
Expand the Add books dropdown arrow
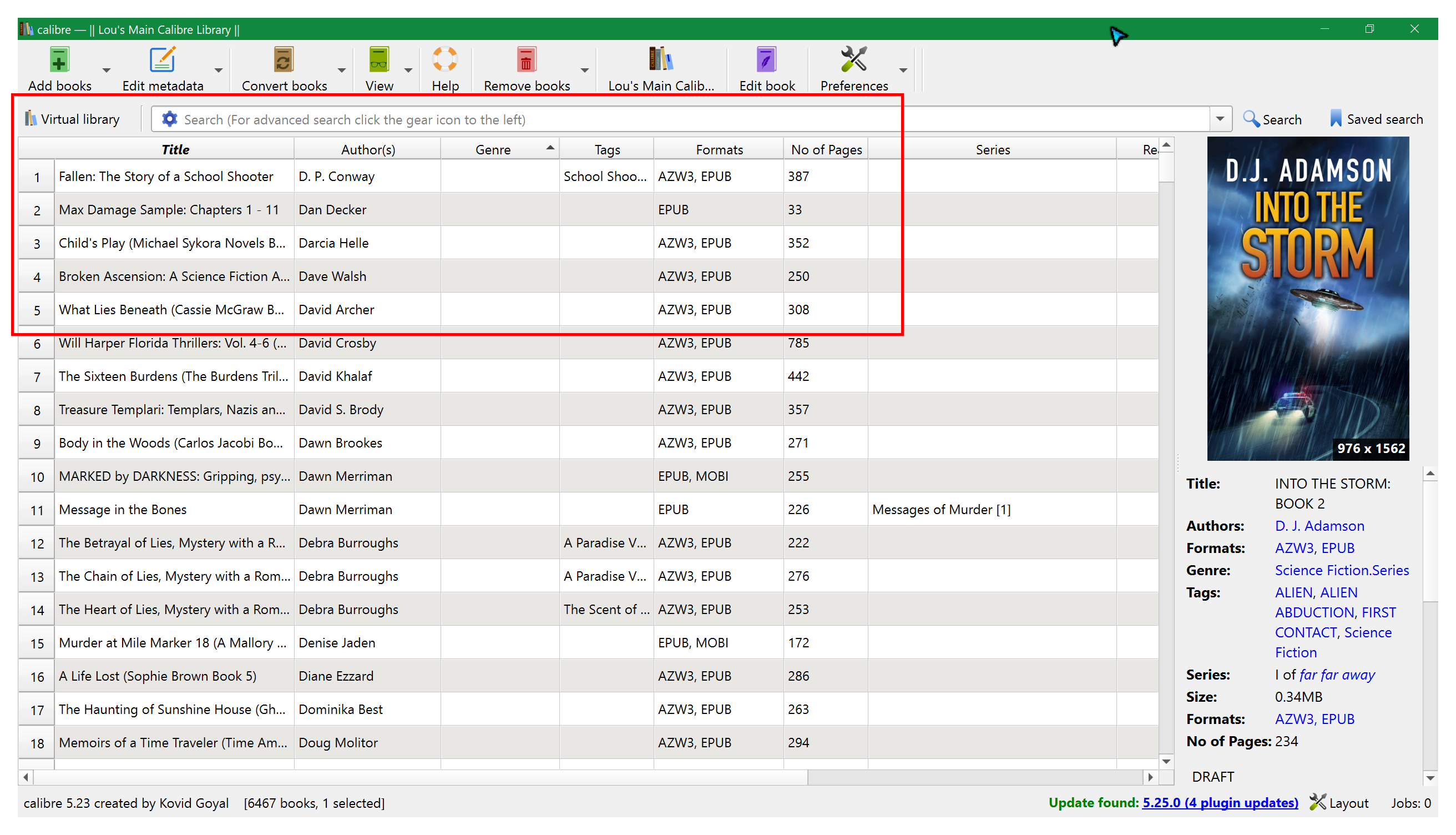(107, 71)
